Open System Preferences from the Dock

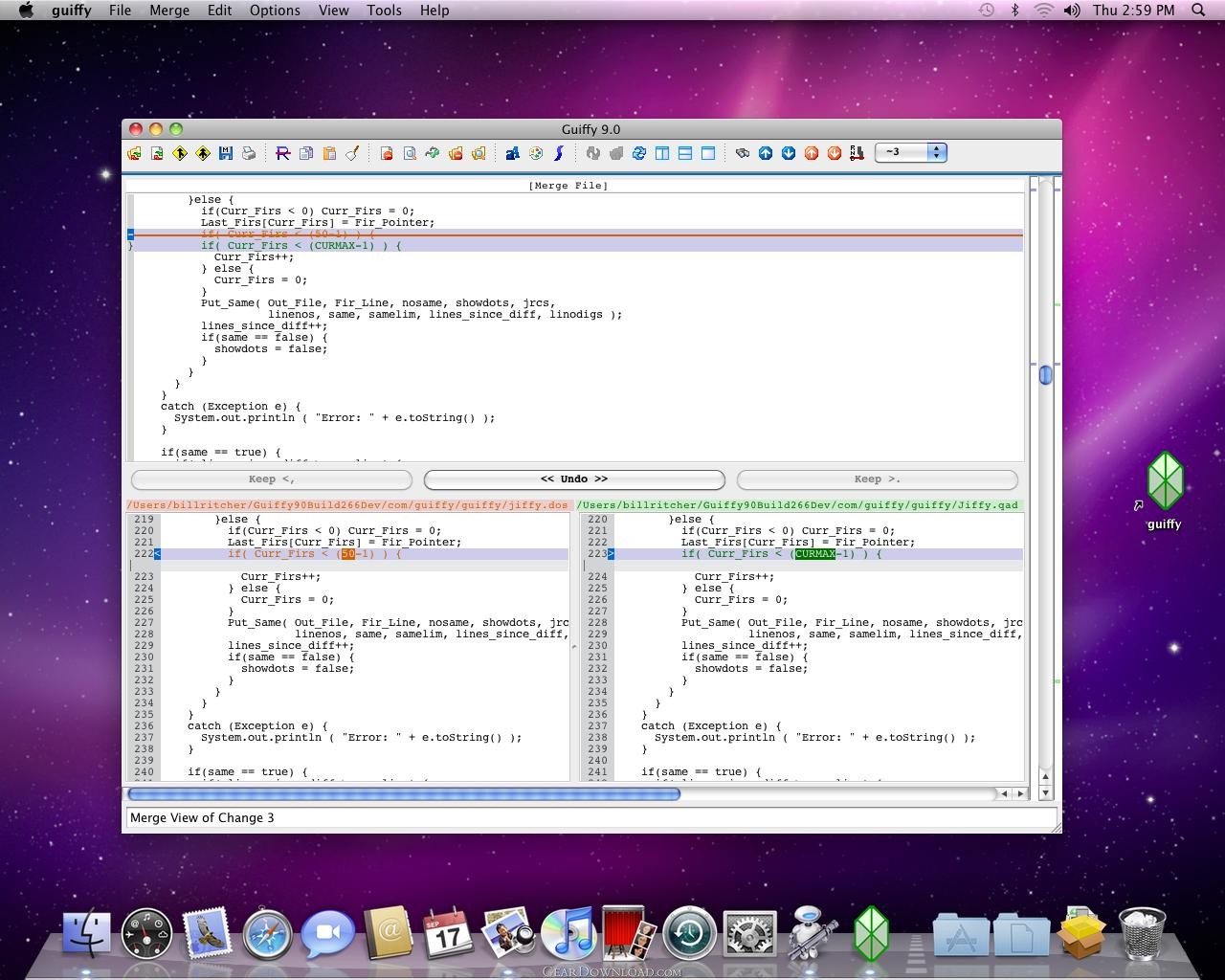point(750,934)
